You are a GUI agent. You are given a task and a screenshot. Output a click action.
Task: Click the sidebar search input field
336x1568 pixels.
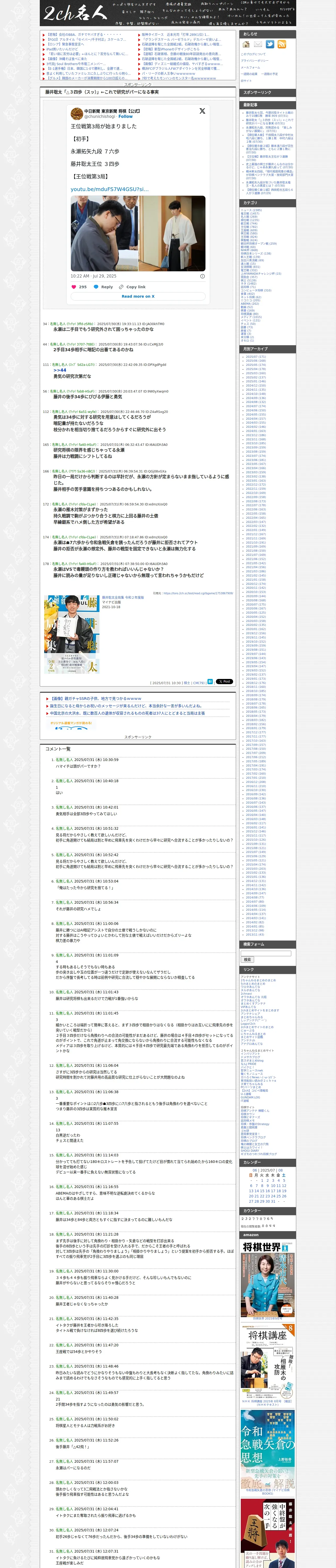(x=266, y=953)
